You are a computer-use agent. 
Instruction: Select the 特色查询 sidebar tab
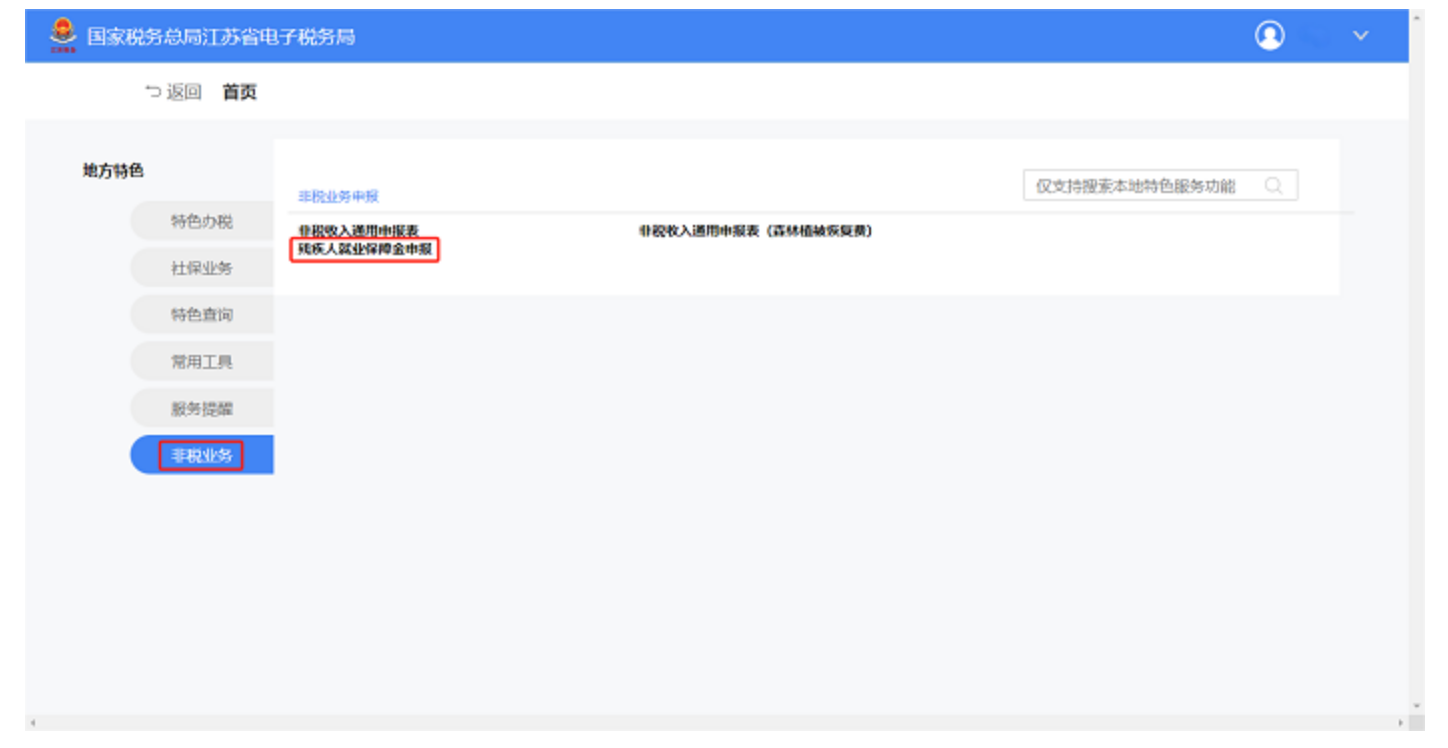[x=202, y=315]
